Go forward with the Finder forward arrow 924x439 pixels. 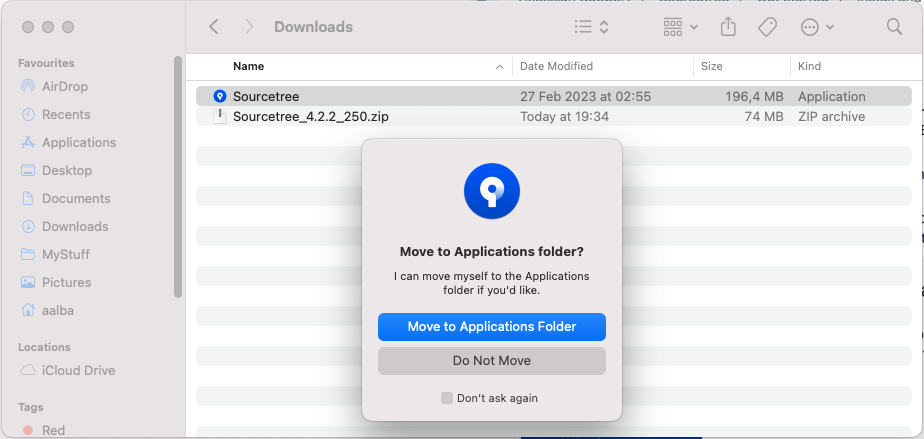(249, 27)
